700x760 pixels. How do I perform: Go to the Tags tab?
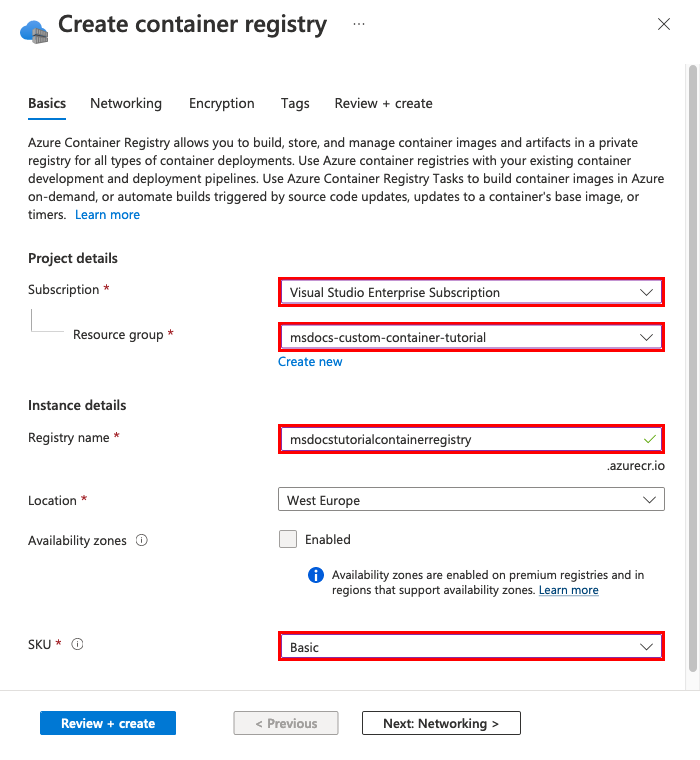tap(295, 103)
